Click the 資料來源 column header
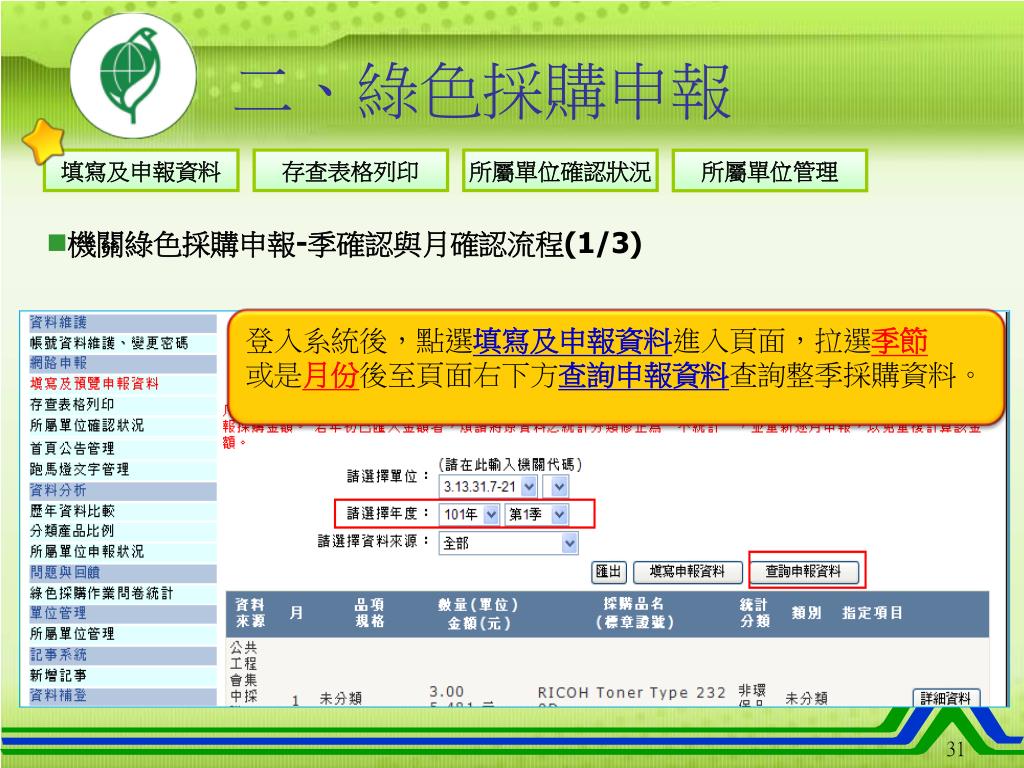This screenshot has width=1024, height=768. point(249,613)
